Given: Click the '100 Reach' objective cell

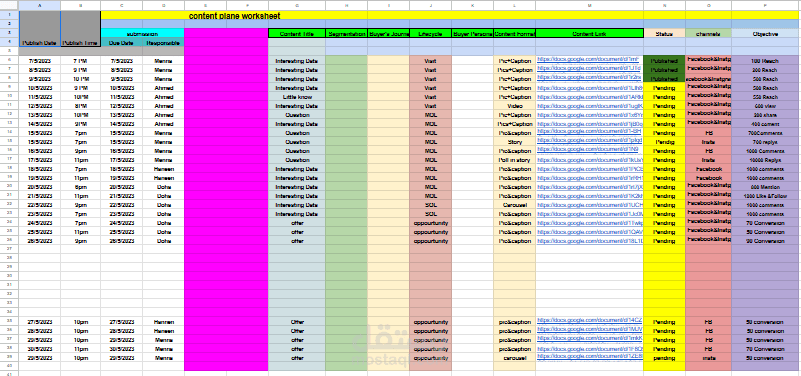Looking at the screenshot, I should (766, 61).
